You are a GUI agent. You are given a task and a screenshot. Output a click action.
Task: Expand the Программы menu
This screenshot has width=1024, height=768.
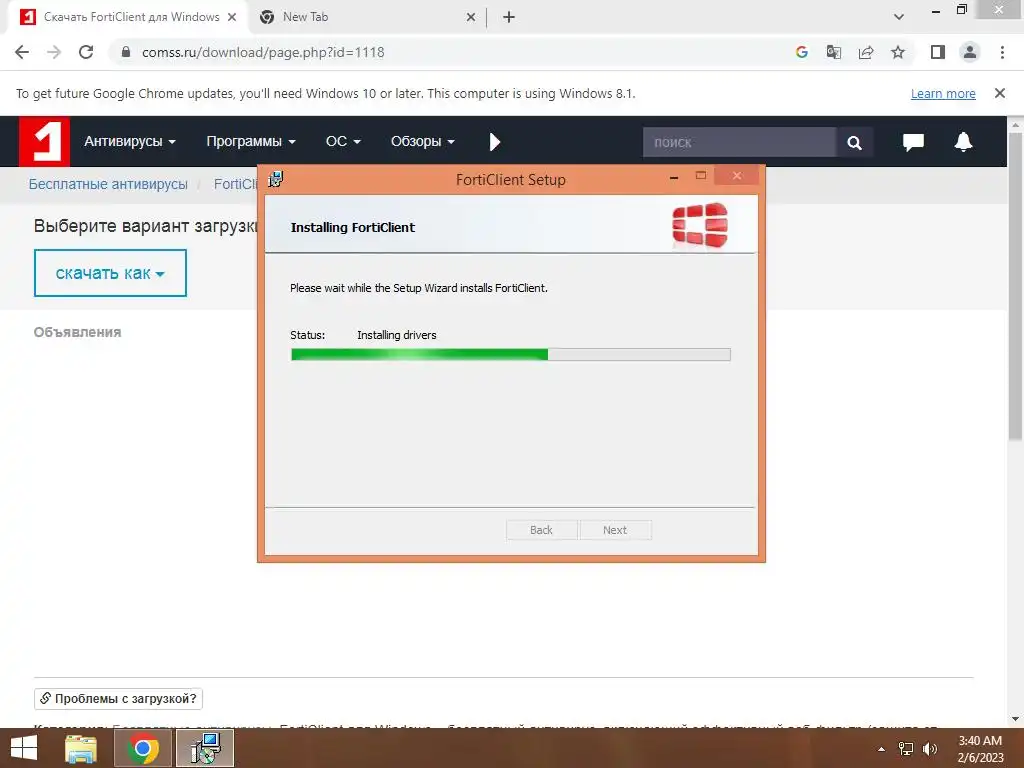point(251,142)
